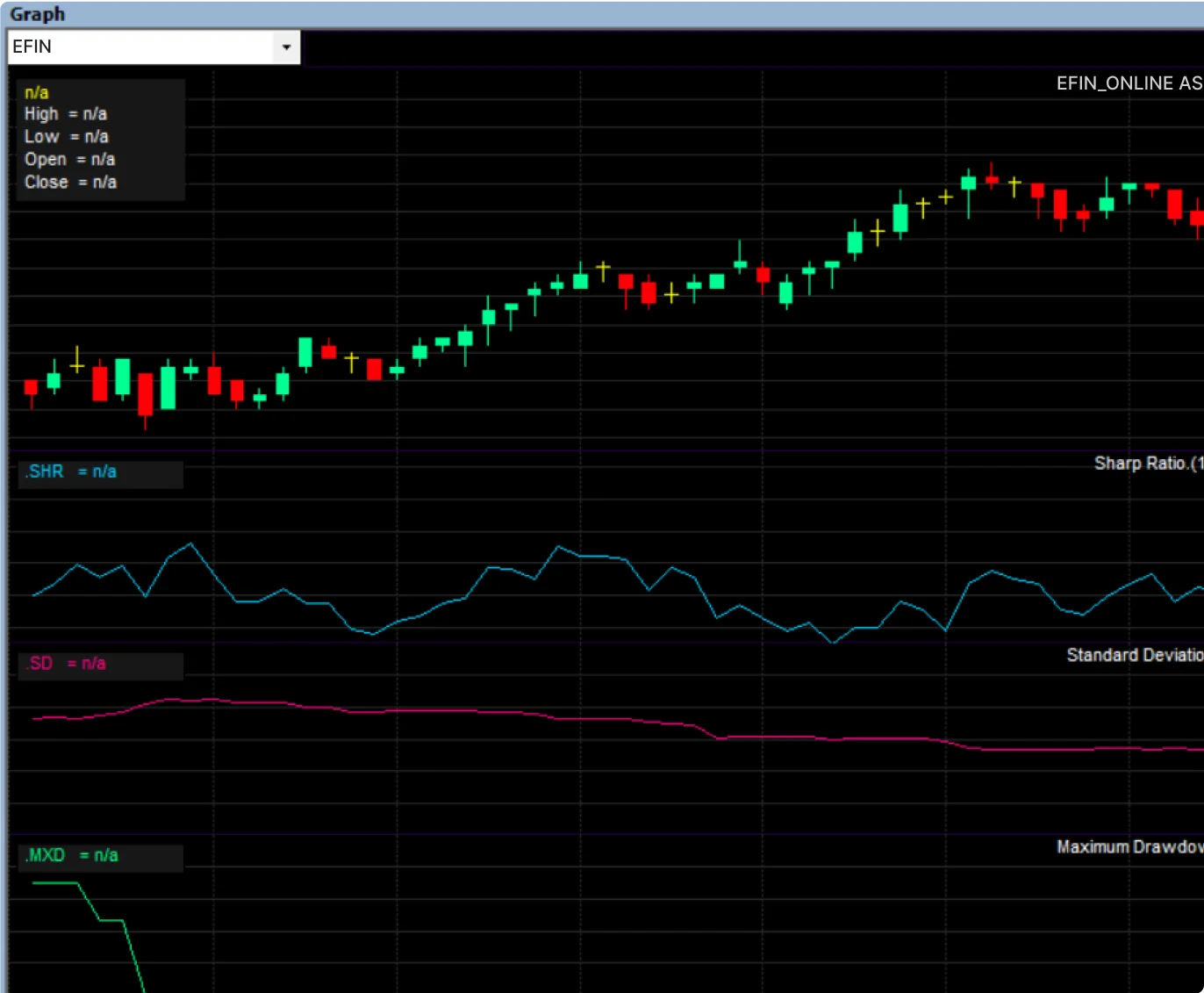Click the Maximum Drawdown pane title
Viewport: 1204px width, 993px height.
point(1130,847)
